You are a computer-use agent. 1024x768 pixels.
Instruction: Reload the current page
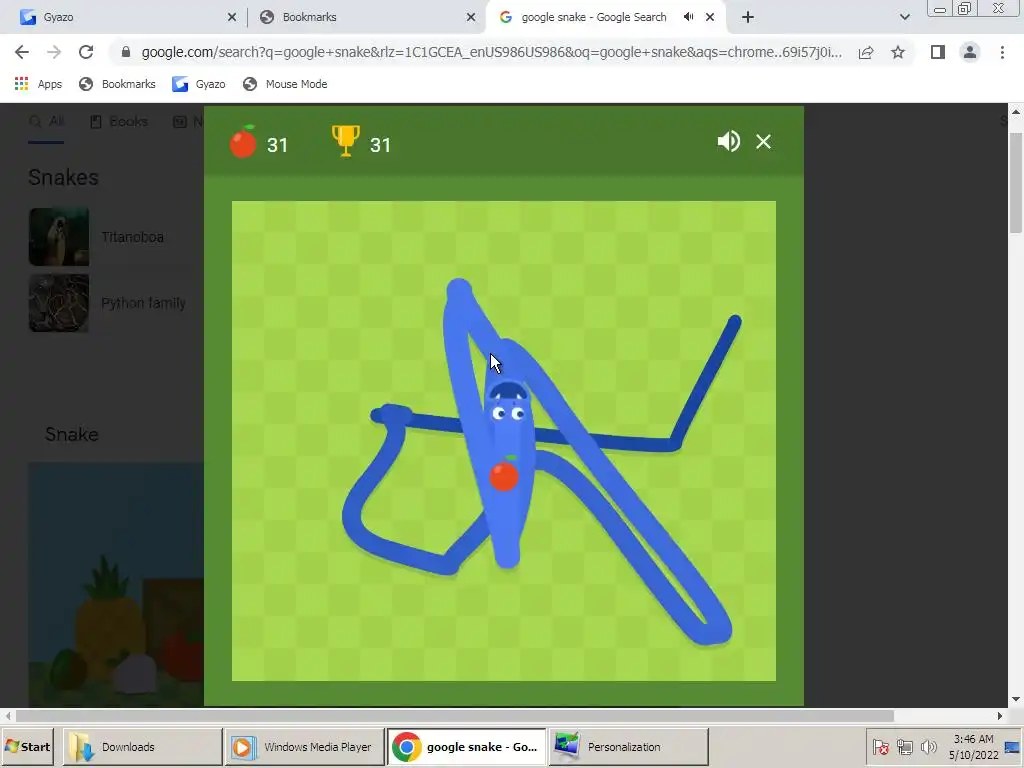86,52
